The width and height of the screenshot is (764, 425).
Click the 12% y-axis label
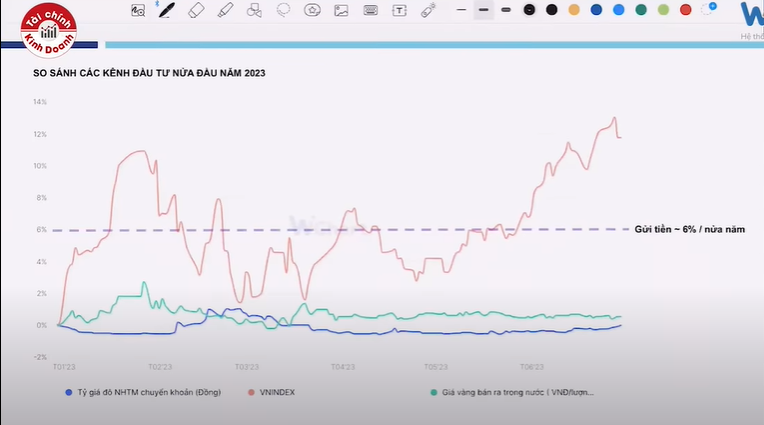tap(40, 134)
